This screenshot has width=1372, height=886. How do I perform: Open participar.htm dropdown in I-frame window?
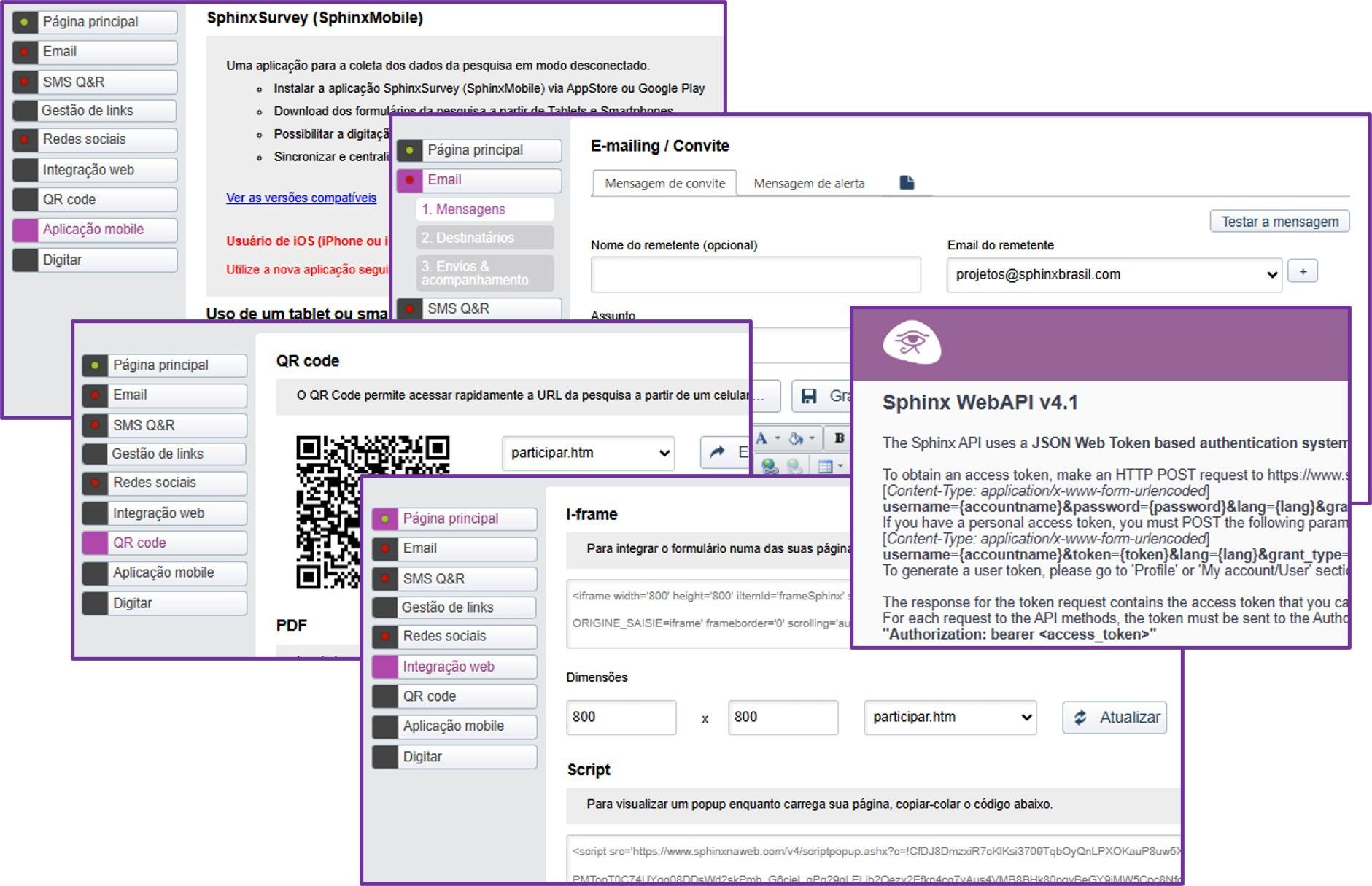coord(950,717)
